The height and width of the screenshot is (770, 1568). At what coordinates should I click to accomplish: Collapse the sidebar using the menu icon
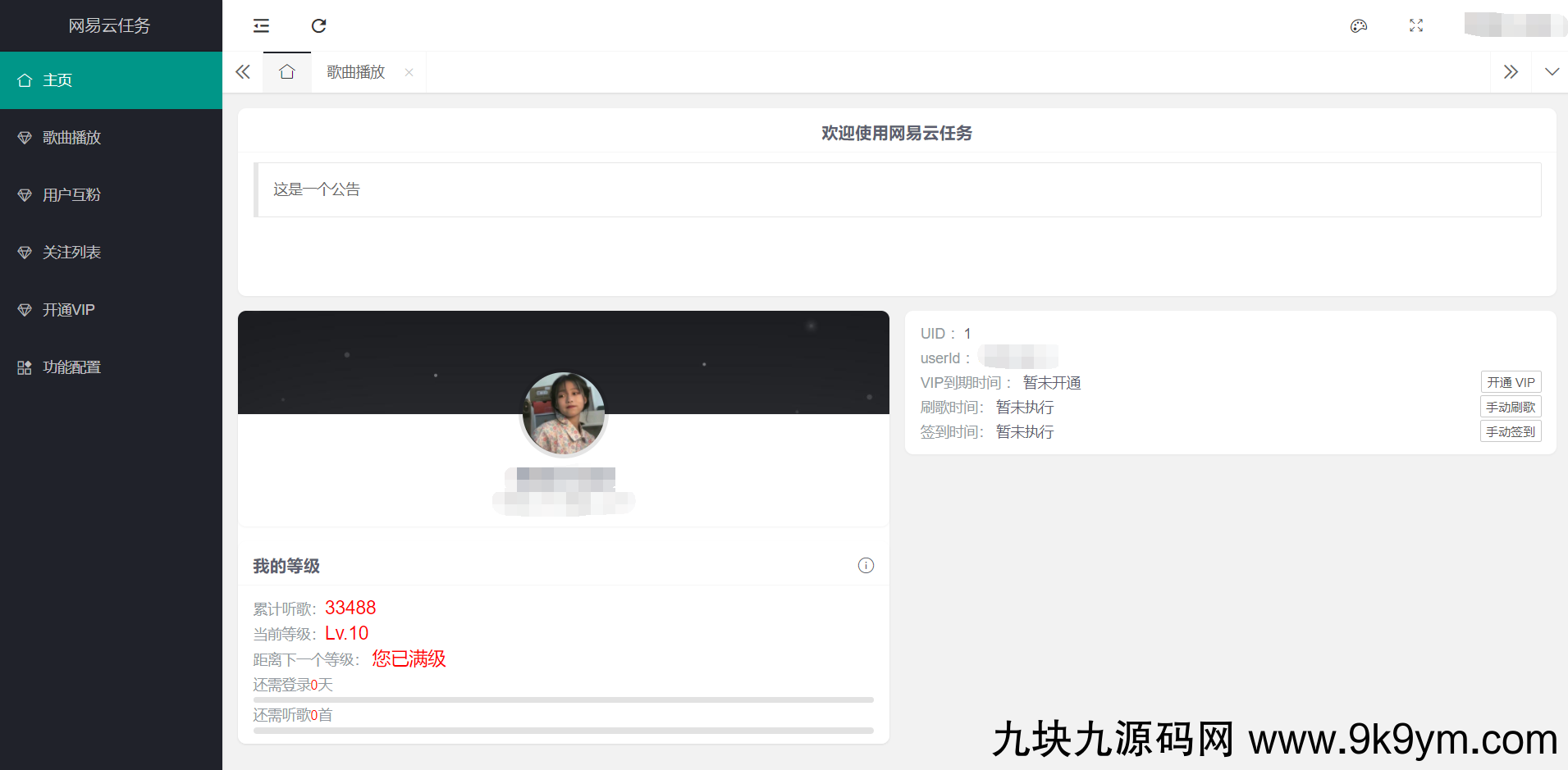[x=261, y=25]
